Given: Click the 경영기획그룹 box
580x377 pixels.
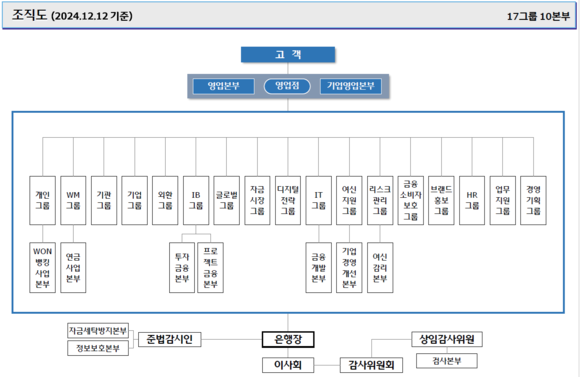Looking at the screenshot, I should pyautogui.click(x=533, y=201).
